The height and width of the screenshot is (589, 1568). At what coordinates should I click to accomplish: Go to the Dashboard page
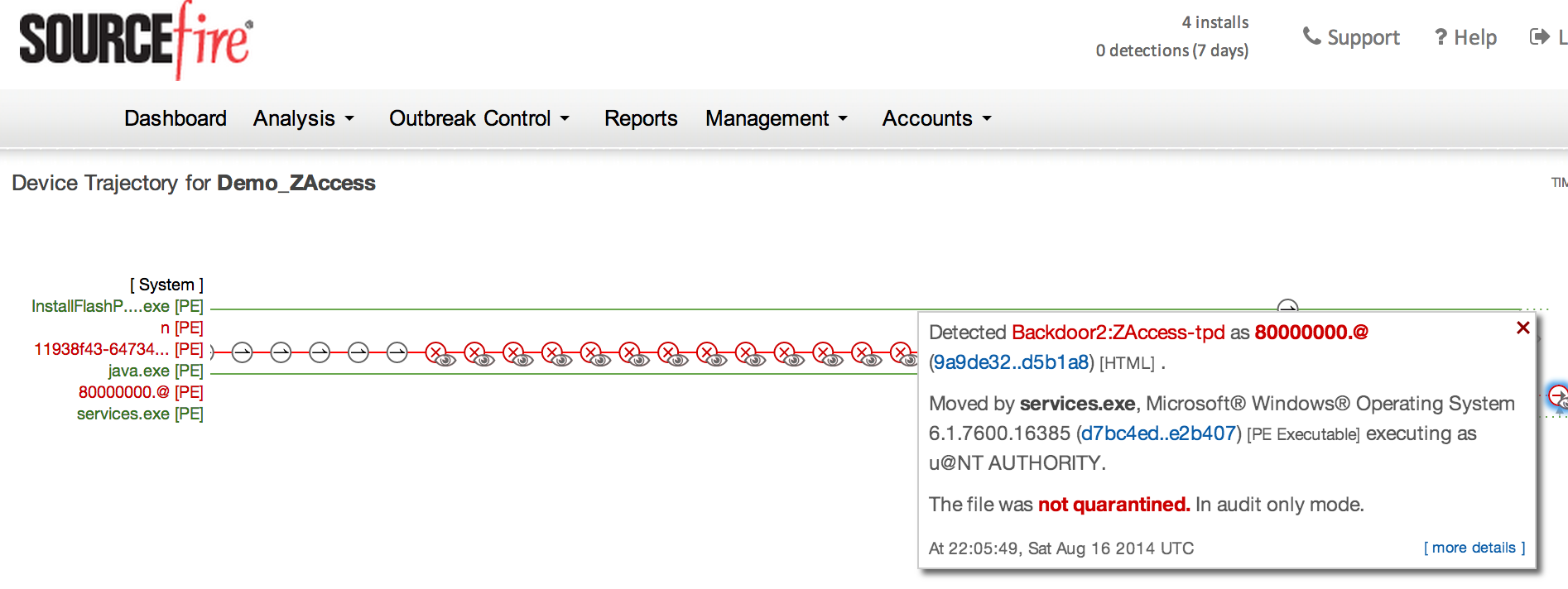176,118
